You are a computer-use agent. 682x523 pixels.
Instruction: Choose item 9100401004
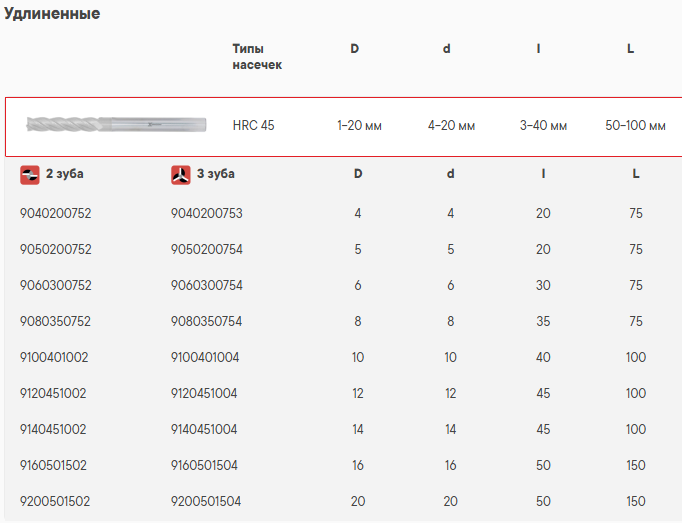click(205, 357)
